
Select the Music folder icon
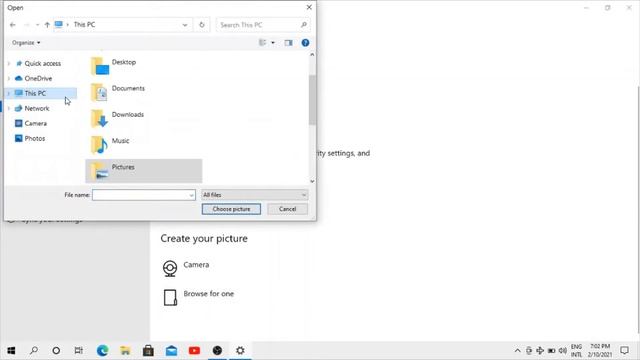coord(100,144)
